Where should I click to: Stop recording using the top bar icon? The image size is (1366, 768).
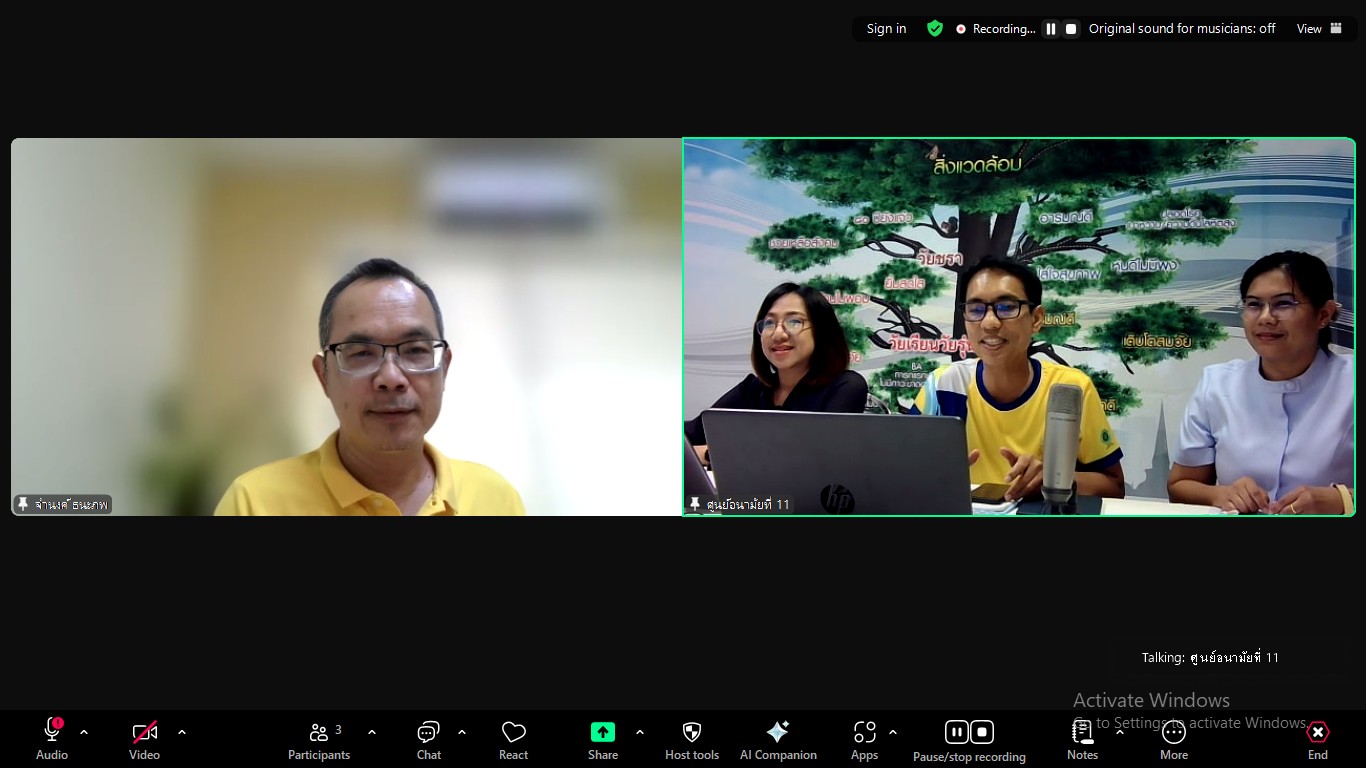point(1071,29)
